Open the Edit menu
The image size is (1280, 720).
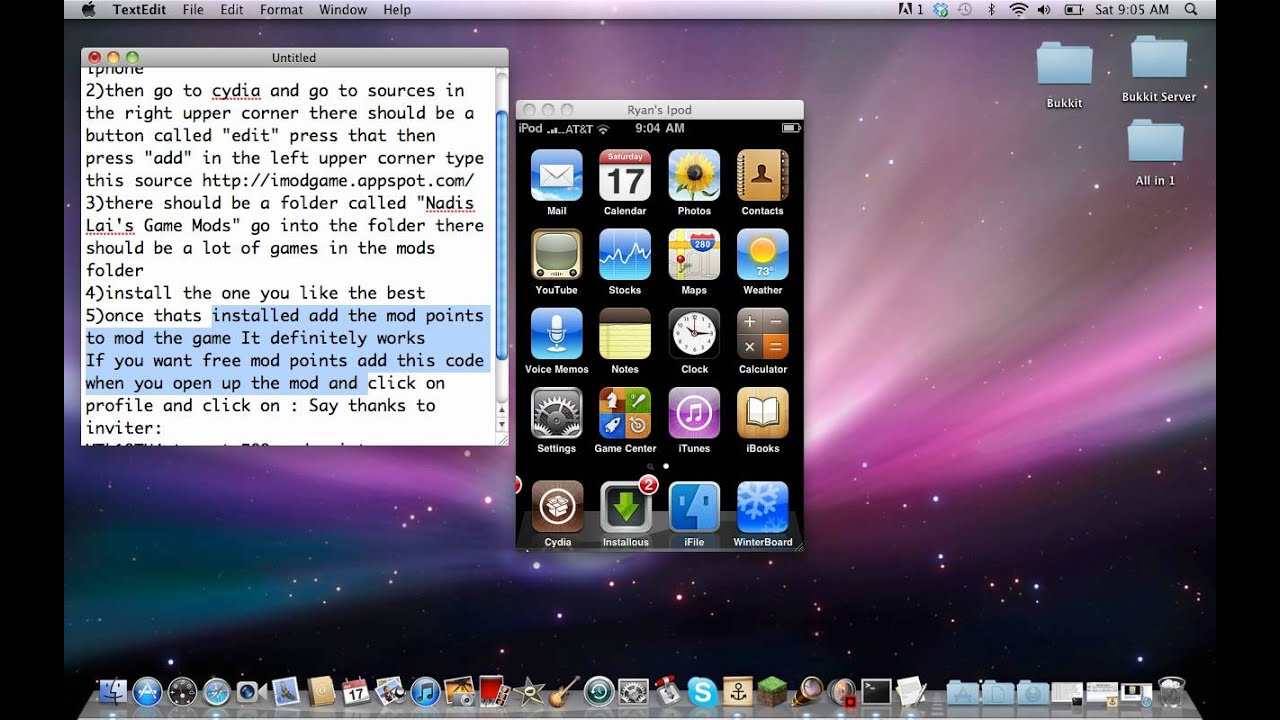point(232,9)
